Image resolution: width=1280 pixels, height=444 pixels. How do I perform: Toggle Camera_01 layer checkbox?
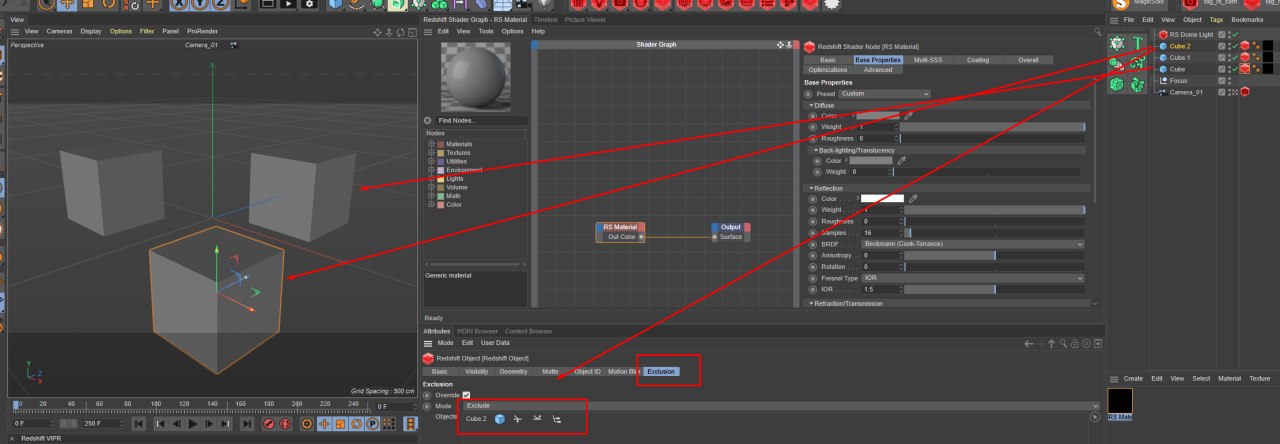click(x=1221, y=92)
